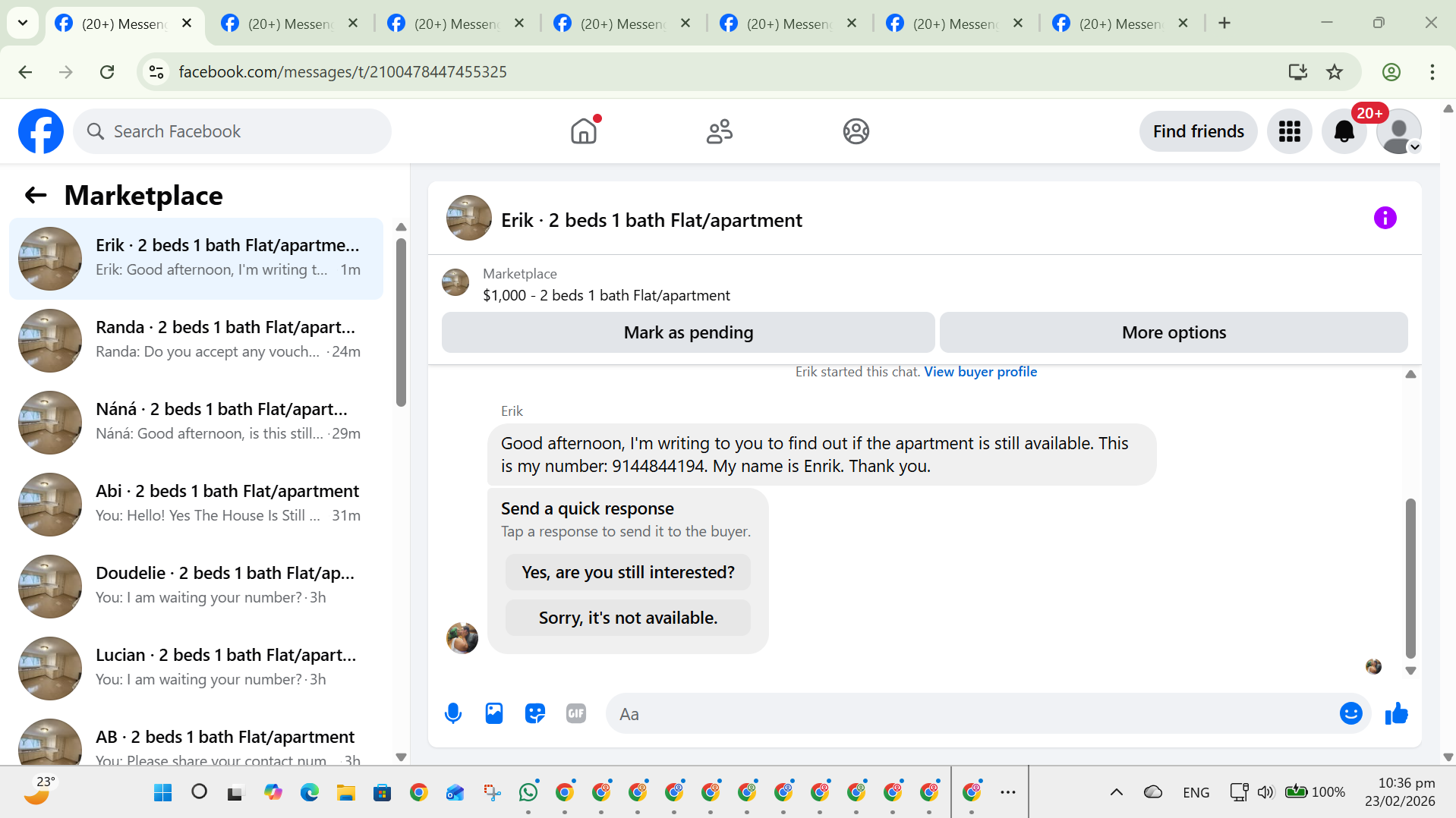
Task: Open Náná conversation in the list
Action: 196,422
